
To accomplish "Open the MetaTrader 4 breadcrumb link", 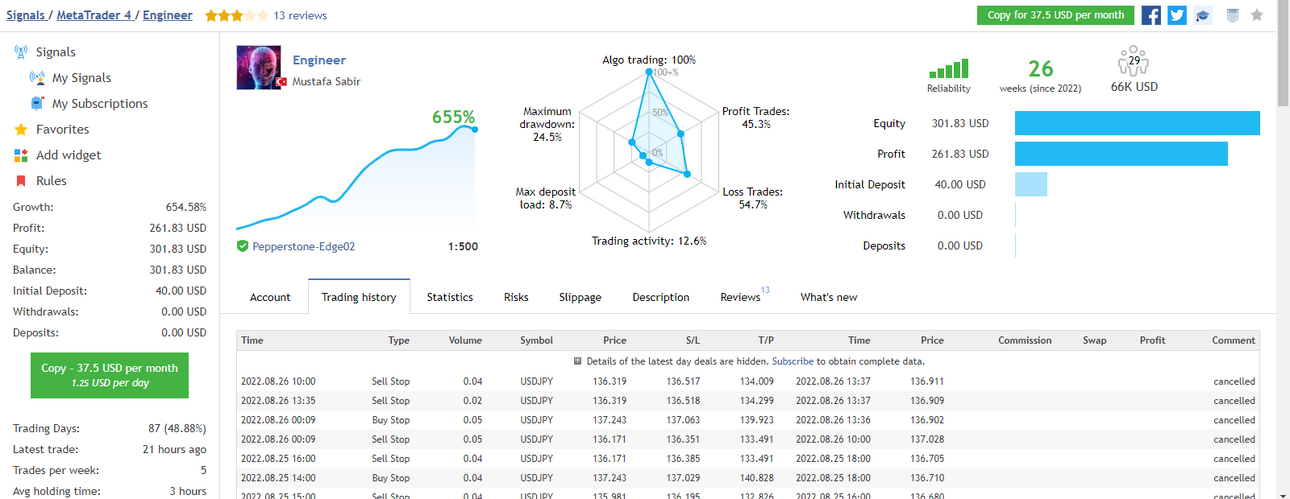I will pos(95,15).
